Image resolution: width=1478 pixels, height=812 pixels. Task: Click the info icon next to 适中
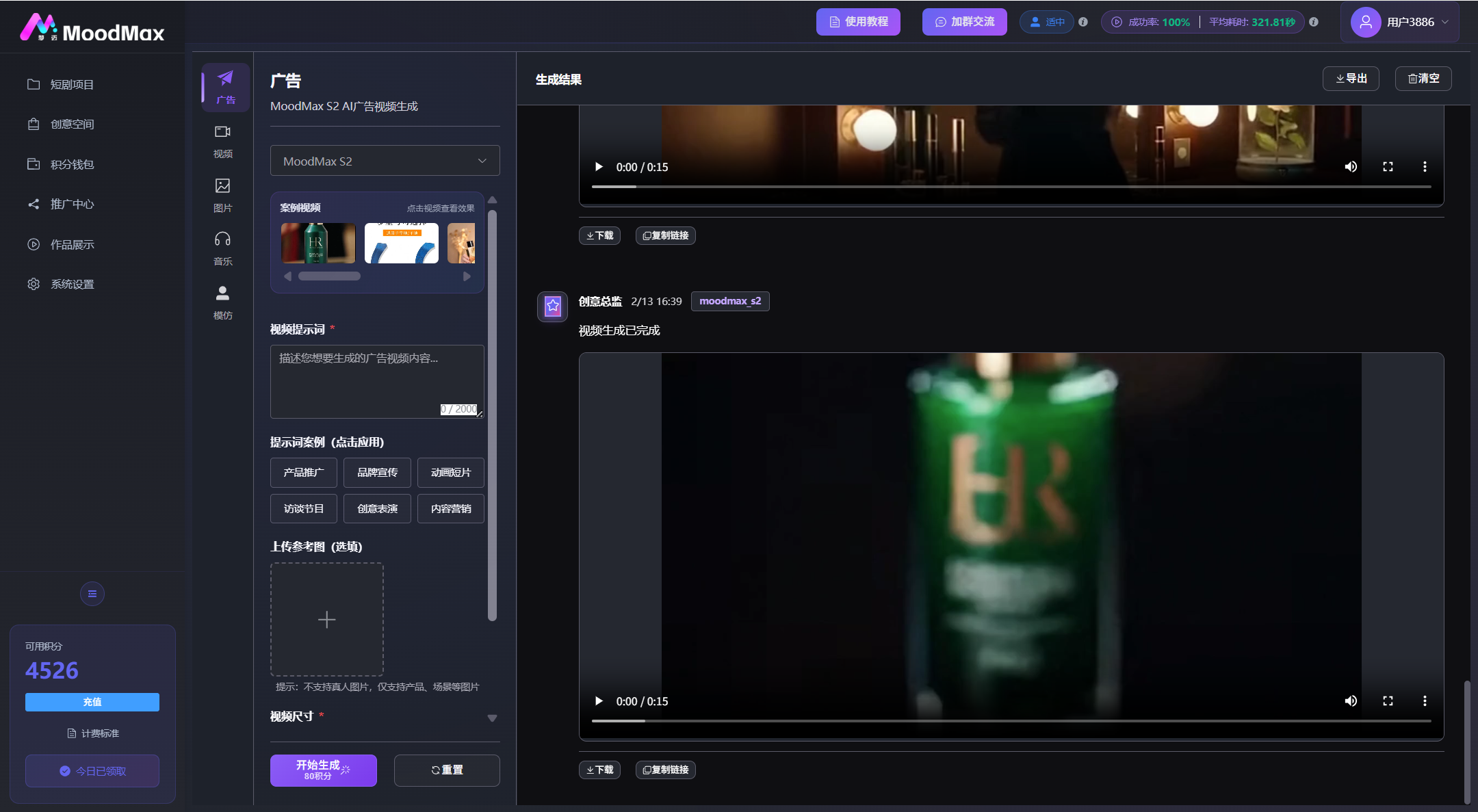(1083, 22)
